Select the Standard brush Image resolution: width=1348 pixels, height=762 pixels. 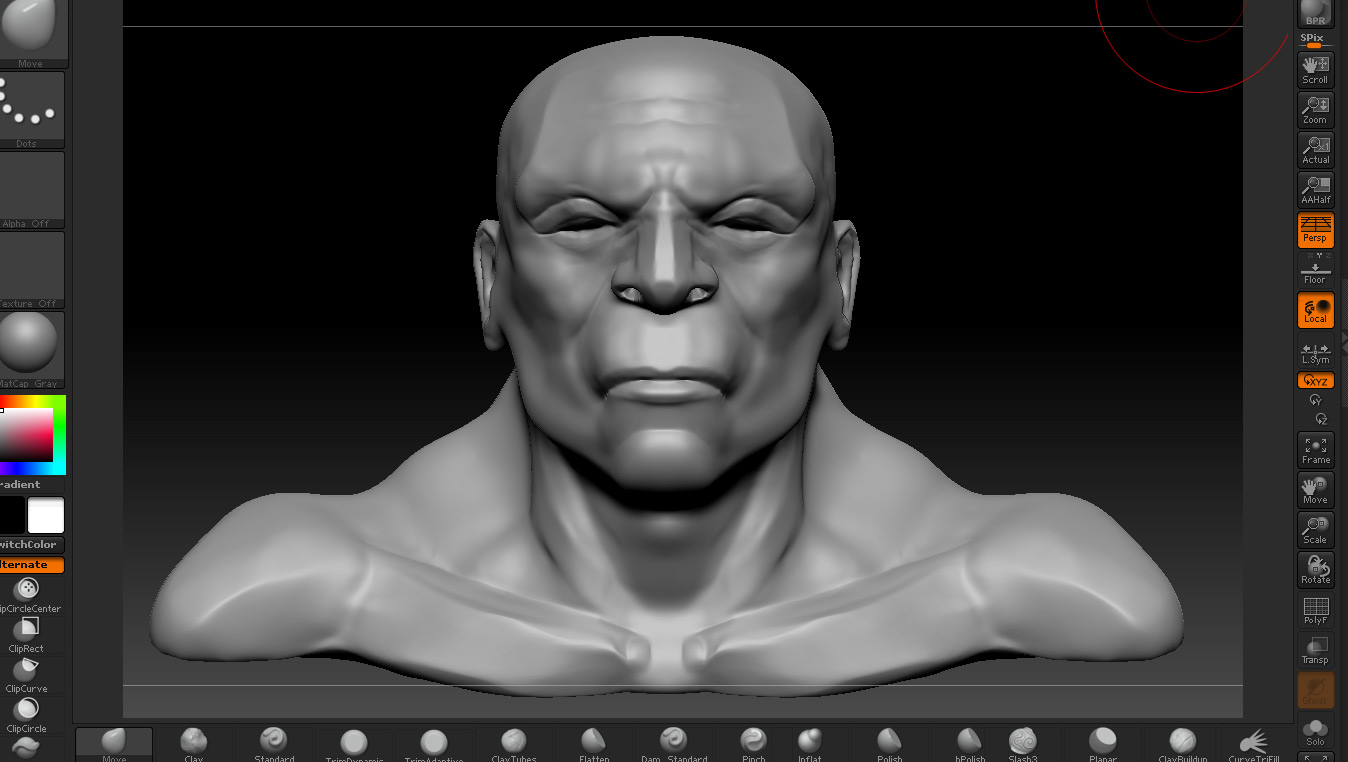(x=274, y=744)
